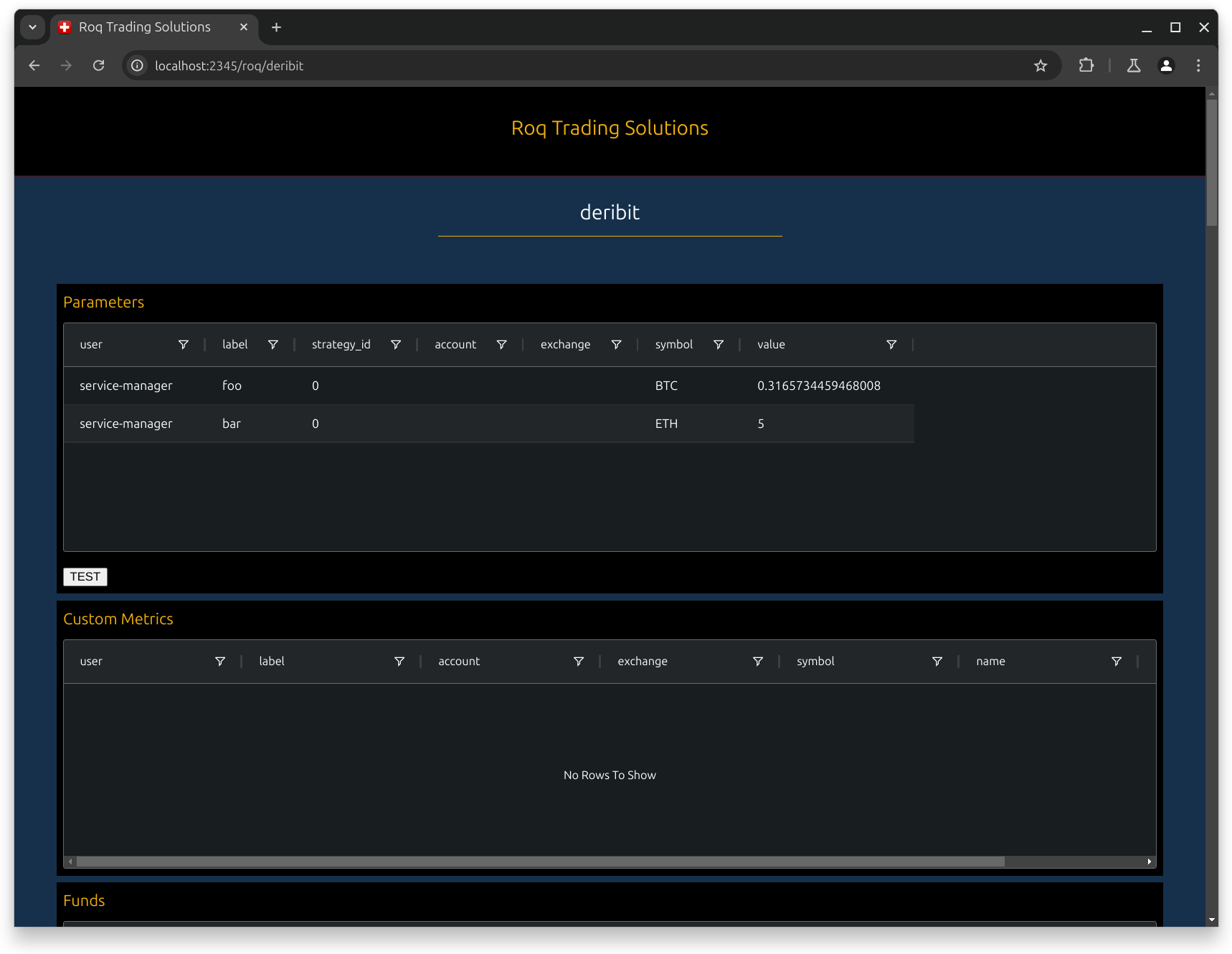Bookmark this page with the star icon
Screen dimensions: 1232x954
point(1041,66)
